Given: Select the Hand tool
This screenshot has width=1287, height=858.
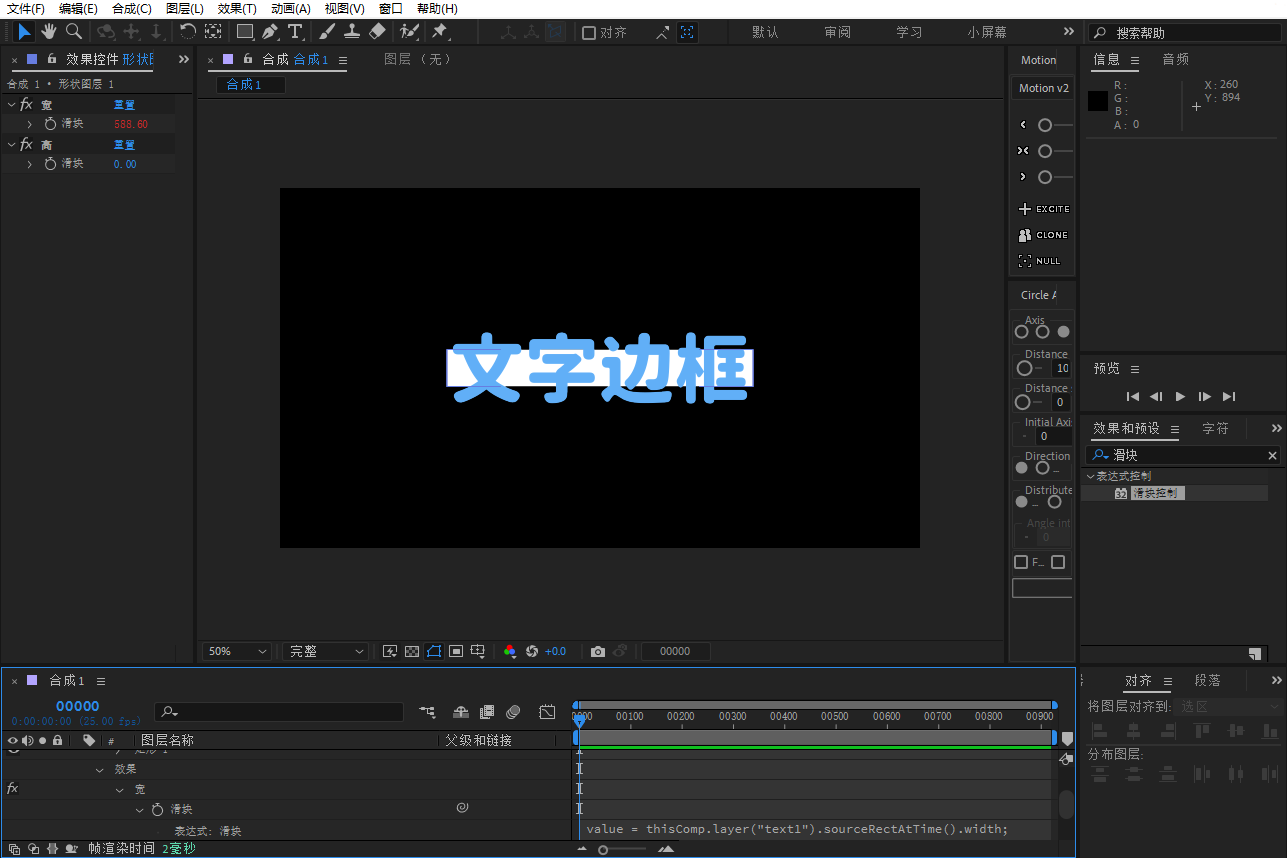Looking at the screenshot, I should tap(48, 32).
